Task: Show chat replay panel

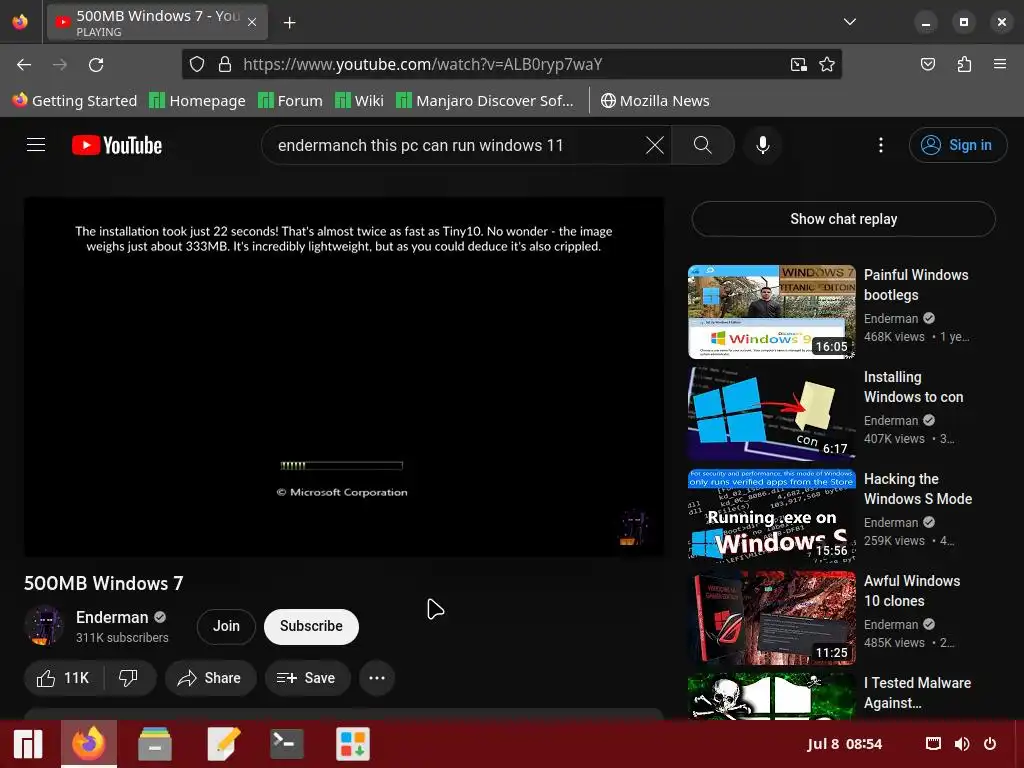Action: 843,219
